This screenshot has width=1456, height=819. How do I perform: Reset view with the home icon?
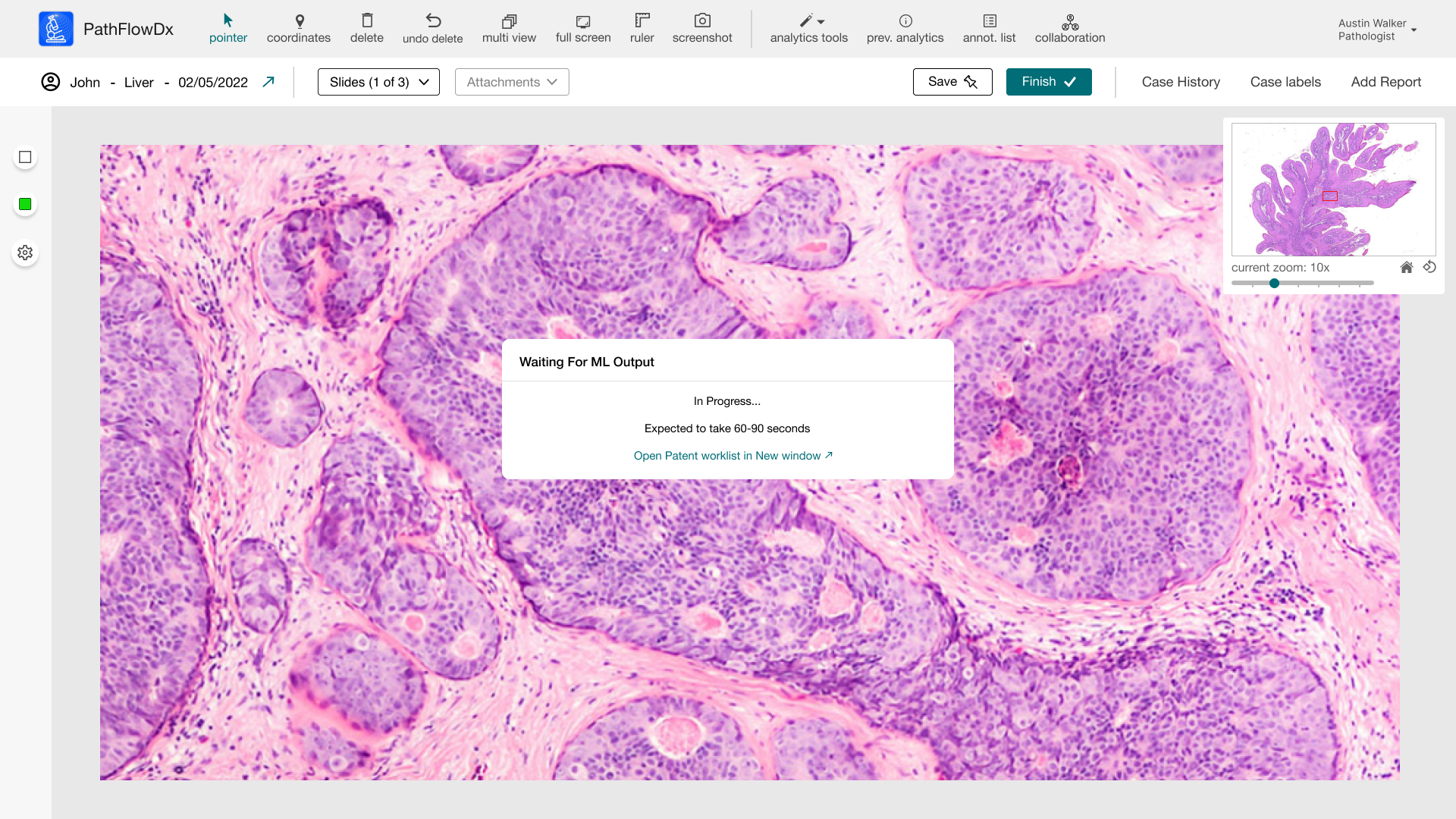point(1407,267)
